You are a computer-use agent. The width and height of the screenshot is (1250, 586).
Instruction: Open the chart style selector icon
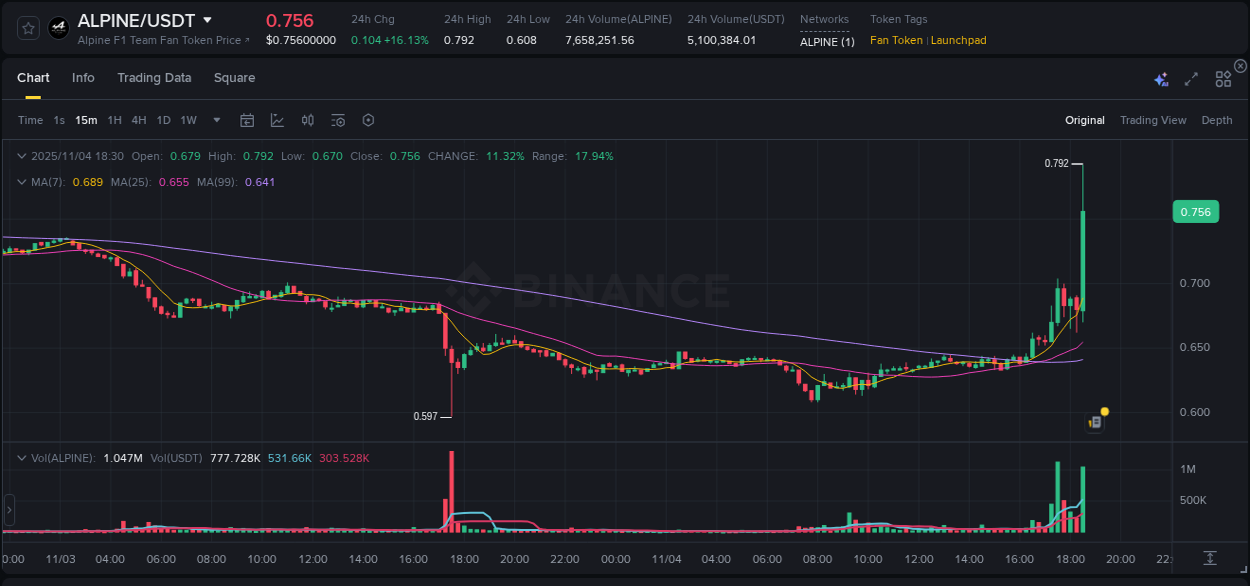(277, 120)
